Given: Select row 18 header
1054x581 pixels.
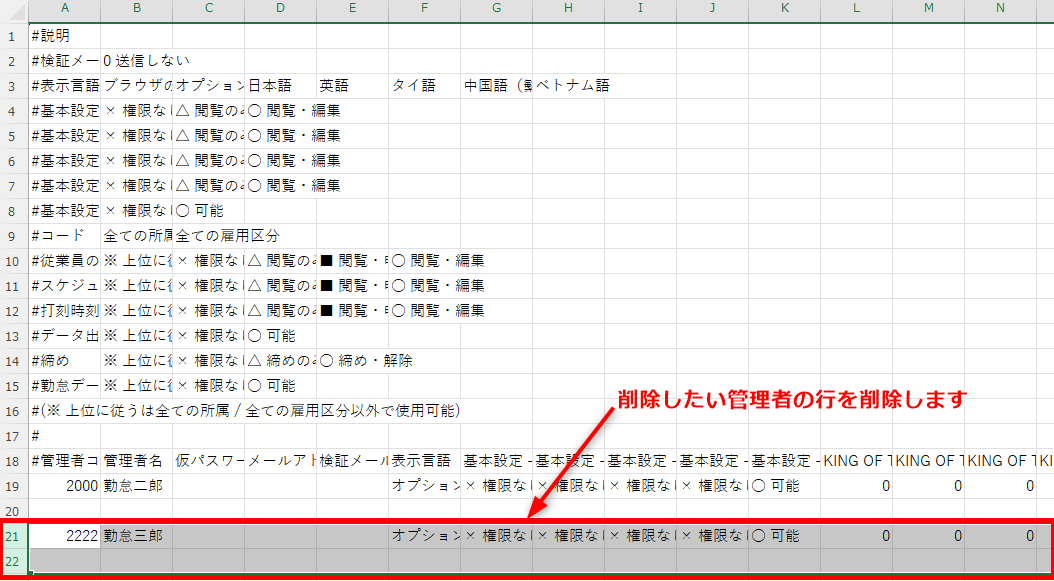Looking at the screenshot, I should [x=14, y=461].
